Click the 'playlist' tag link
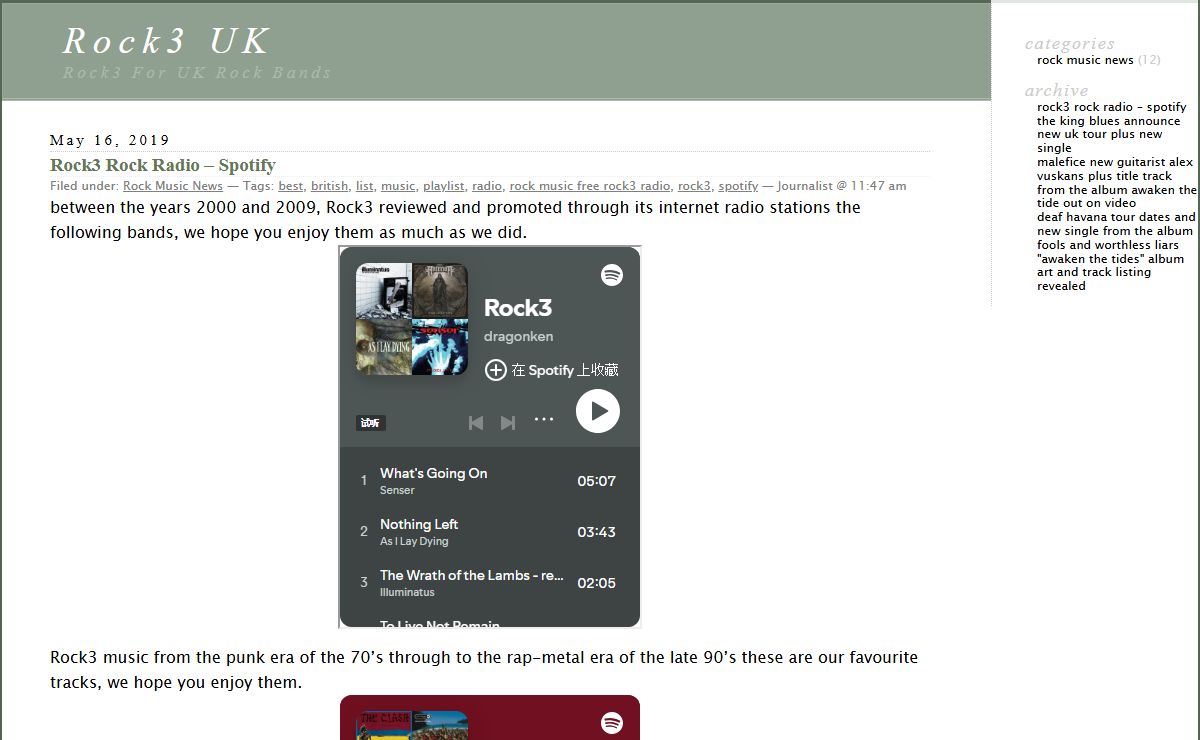Viewport: 1200px width, 740px height. 444,186
